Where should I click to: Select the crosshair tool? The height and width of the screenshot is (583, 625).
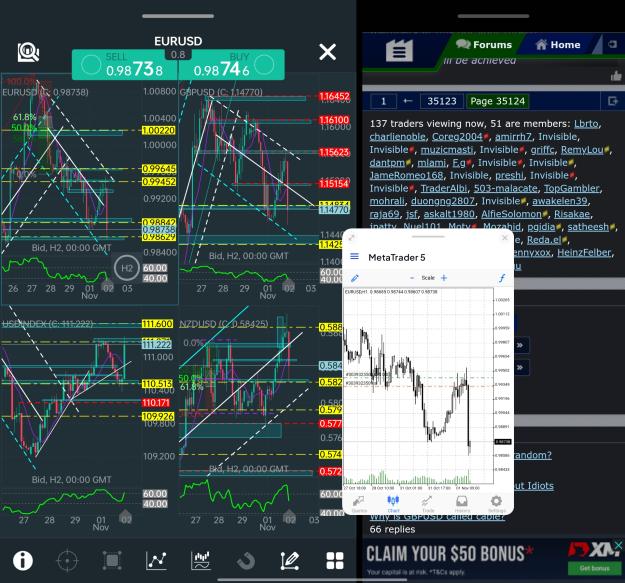point(67,560)
